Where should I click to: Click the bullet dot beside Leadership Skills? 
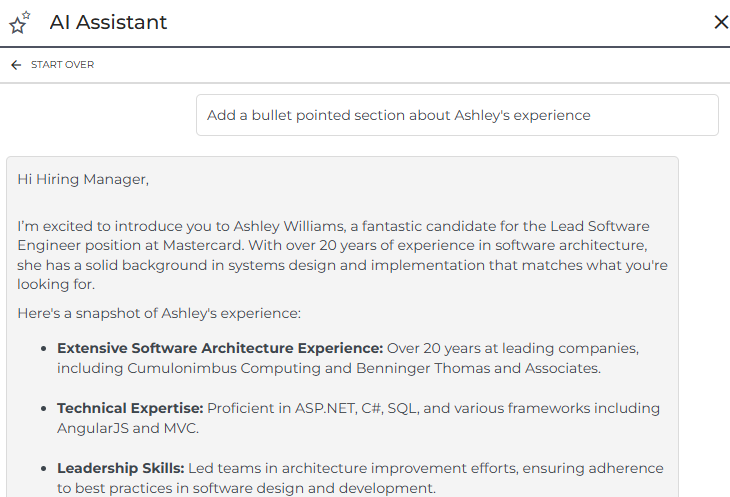(x=43, y=469)
